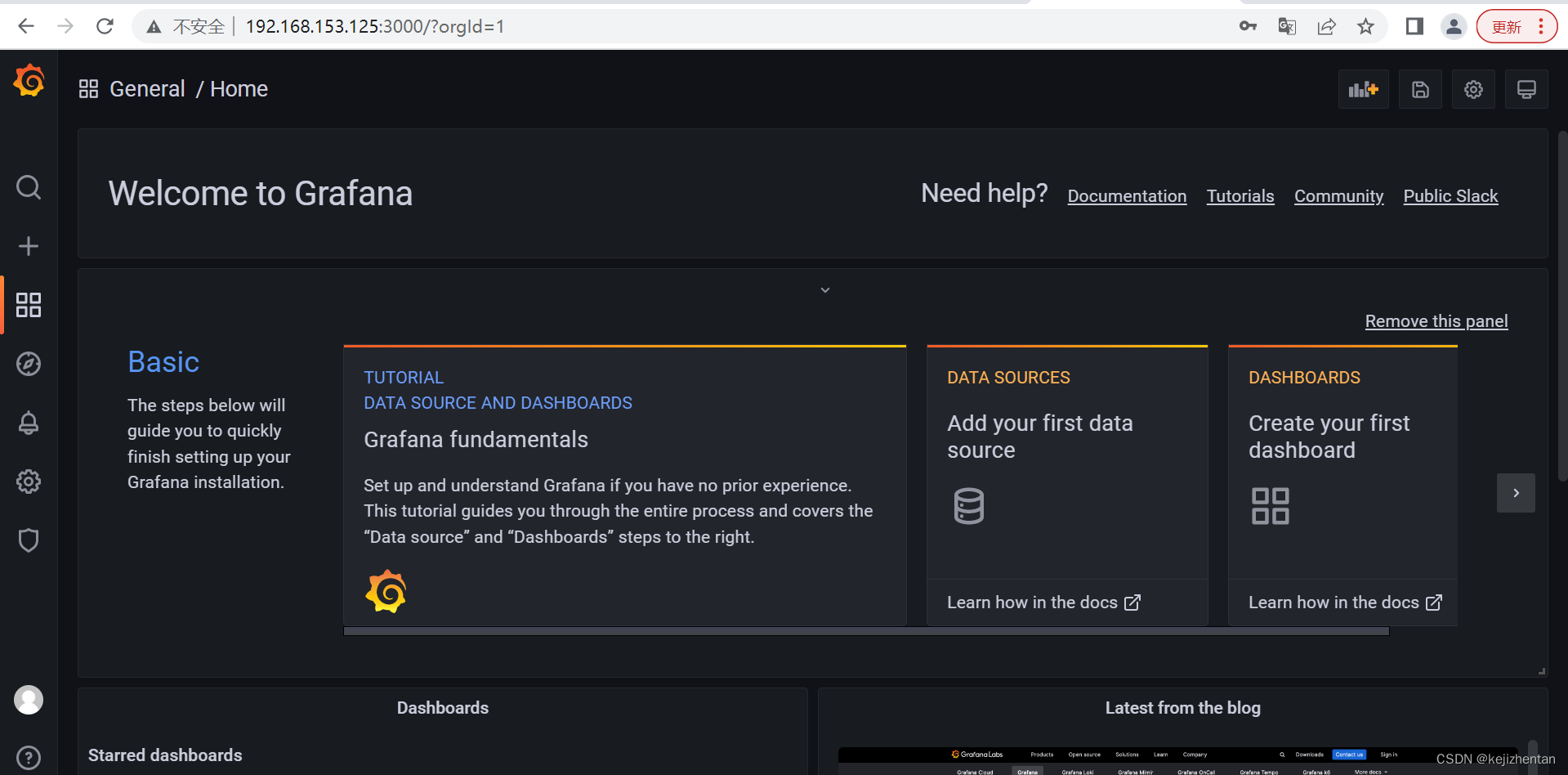Viewport: 1568px width, 775px height.
Task: Click the page vertical scrollbar
Action: tap(1562, 307)
